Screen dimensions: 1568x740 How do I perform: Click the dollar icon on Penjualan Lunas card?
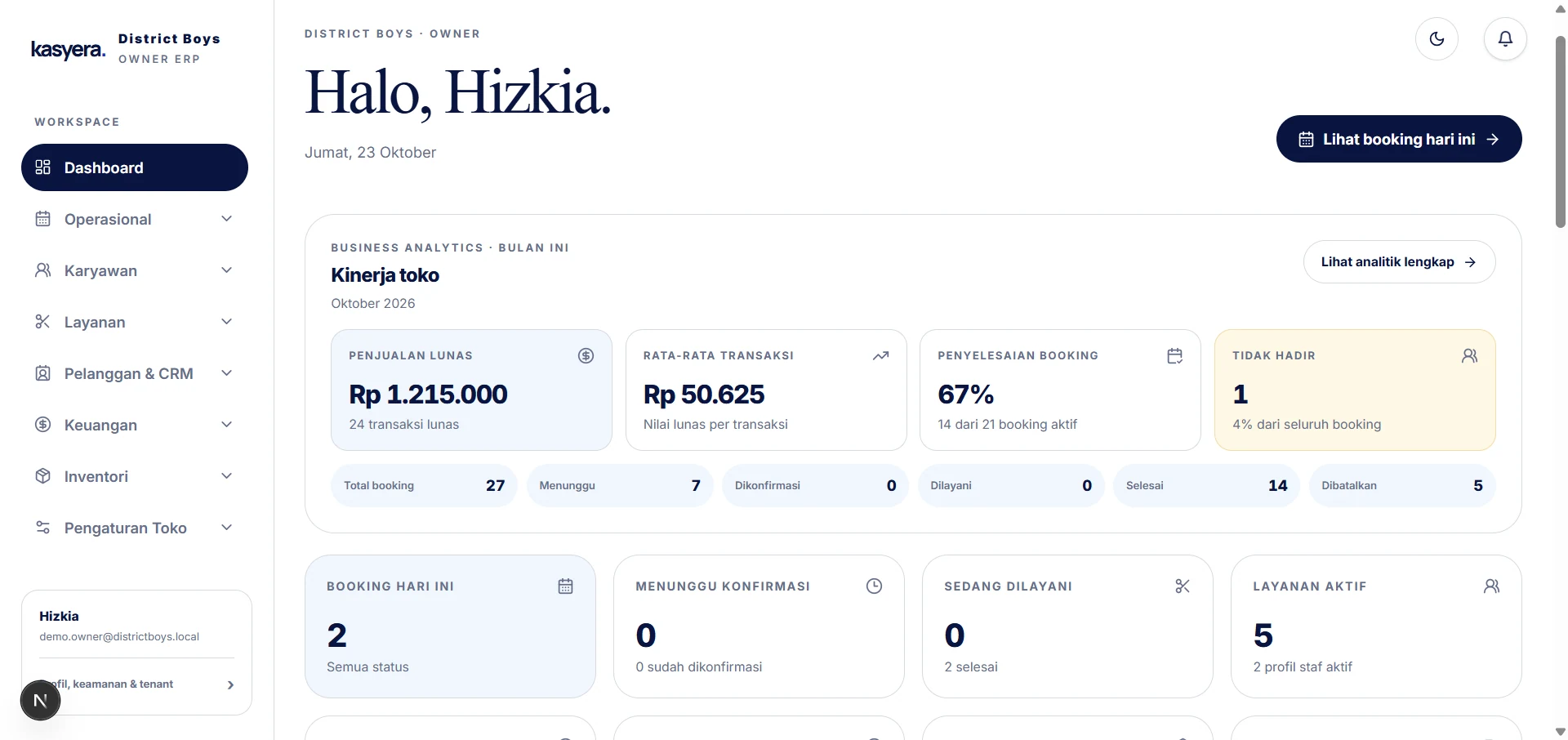click(586, 355)
